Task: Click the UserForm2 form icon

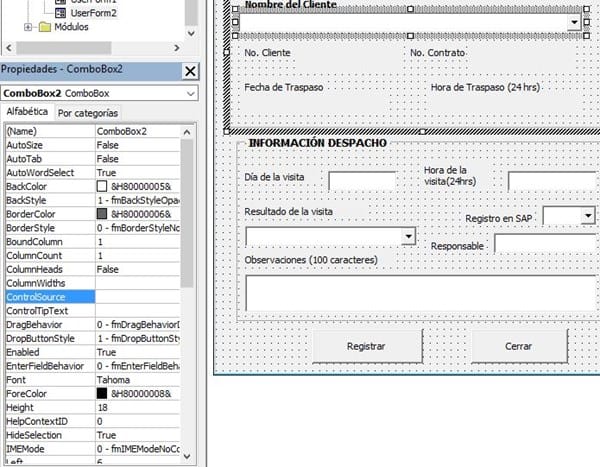Action: point(60,13)
